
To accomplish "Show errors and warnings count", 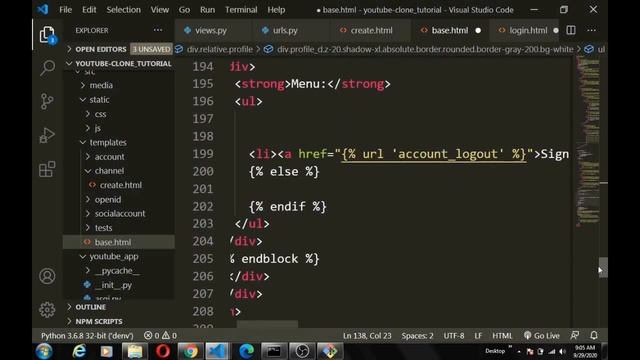I will point(160,336).
